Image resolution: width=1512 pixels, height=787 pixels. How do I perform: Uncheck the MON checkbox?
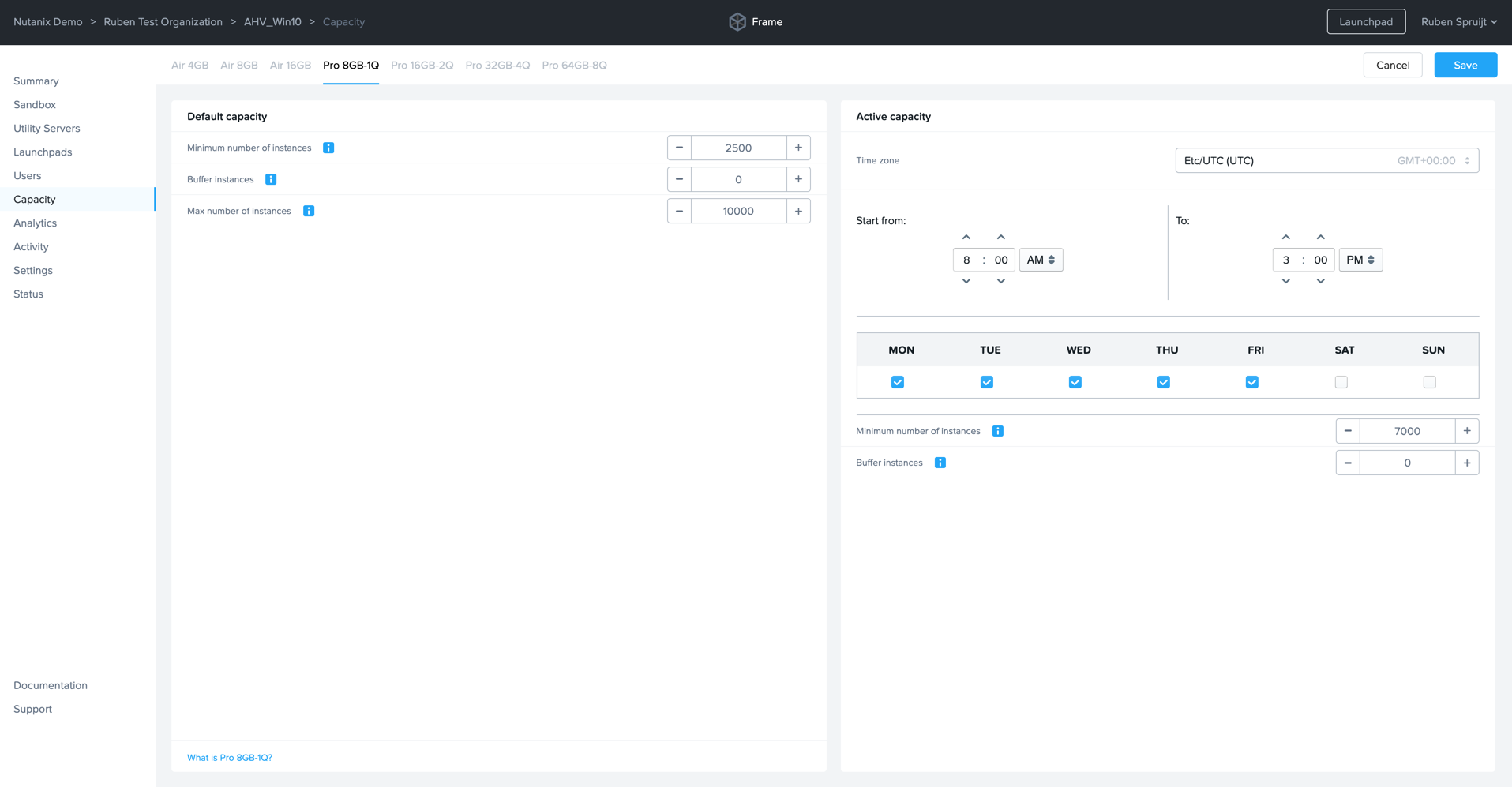tap(898, 382)
